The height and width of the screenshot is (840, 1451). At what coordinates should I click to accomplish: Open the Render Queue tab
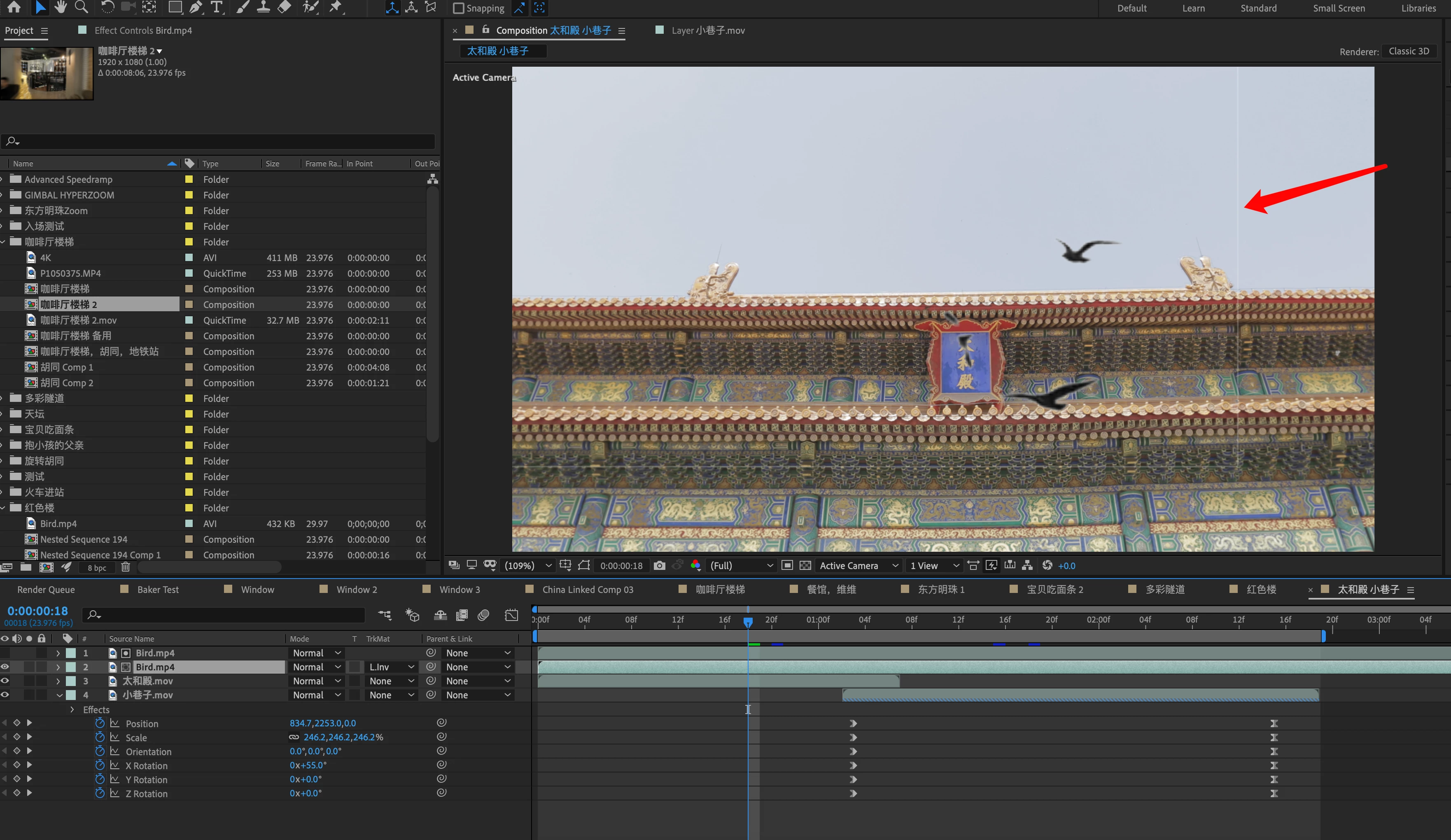pos(46,589)
